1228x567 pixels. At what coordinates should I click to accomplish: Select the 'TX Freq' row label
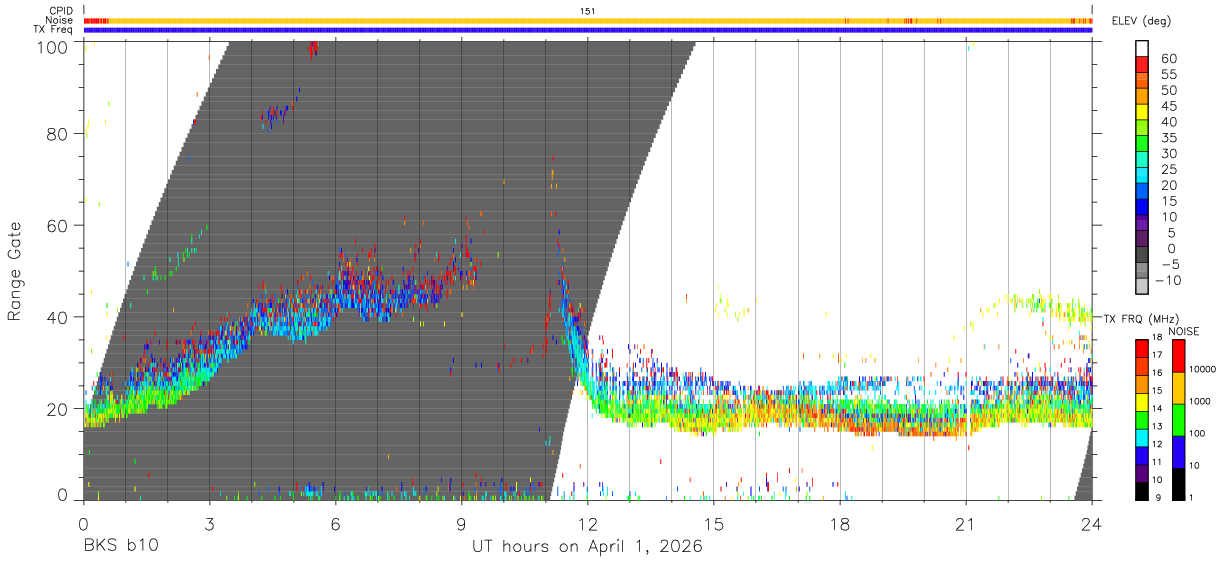click(x=55, y=30)
